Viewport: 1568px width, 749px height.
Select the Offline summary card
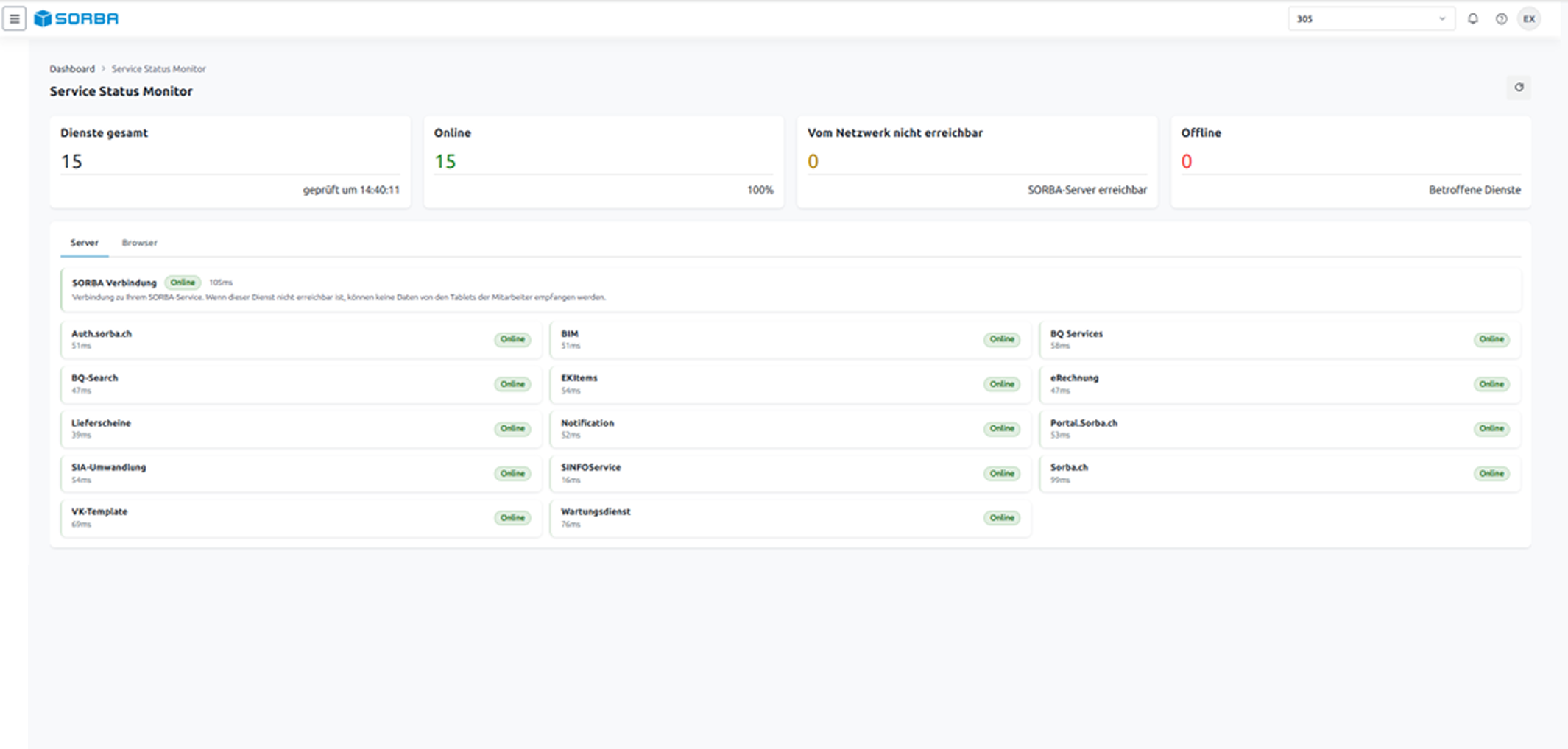[1351, 162]
